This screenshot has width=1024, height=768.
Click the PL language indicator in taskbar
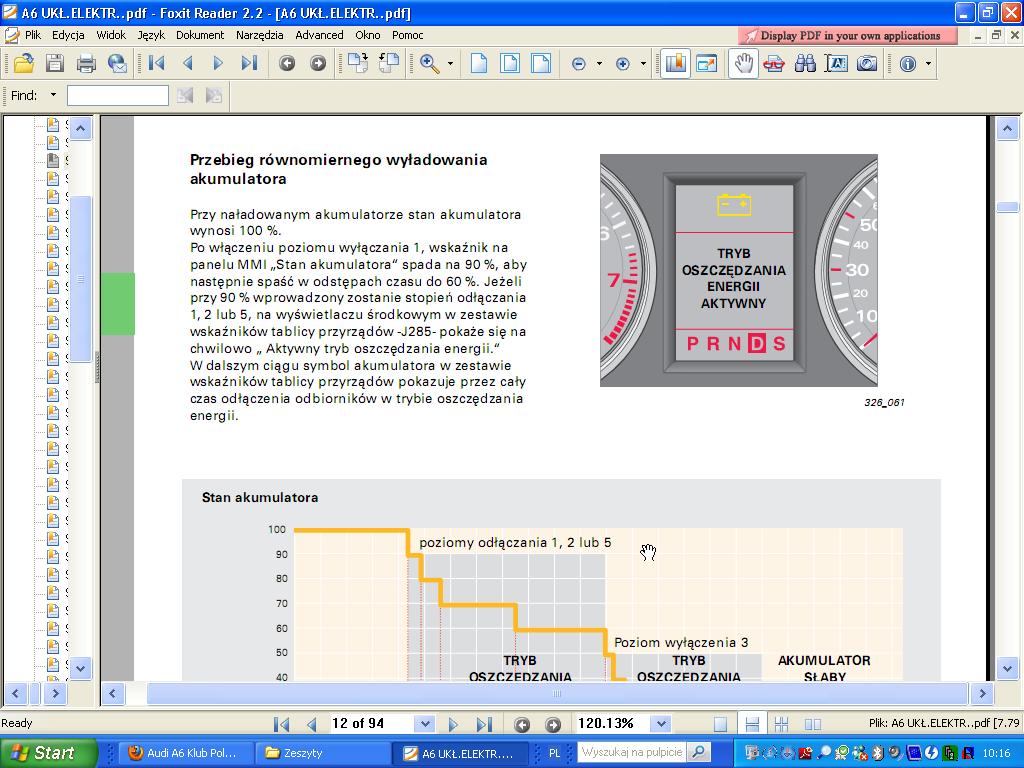(554, 753)
